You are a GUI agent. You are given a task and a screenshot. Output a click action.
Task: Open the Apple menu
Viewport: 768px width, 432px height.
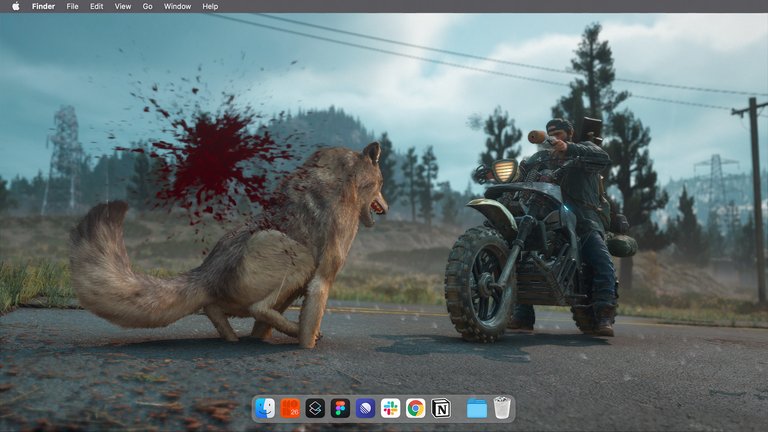(x=16, y=6)
